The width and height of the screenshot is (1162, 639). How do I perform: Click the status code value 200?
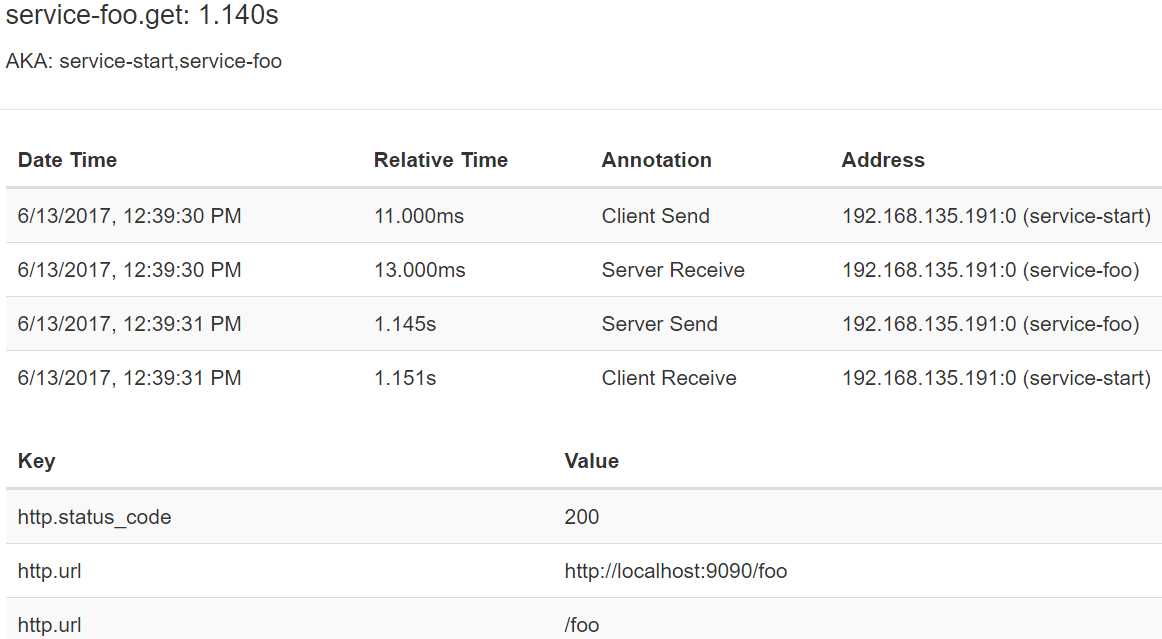(582, 517)
